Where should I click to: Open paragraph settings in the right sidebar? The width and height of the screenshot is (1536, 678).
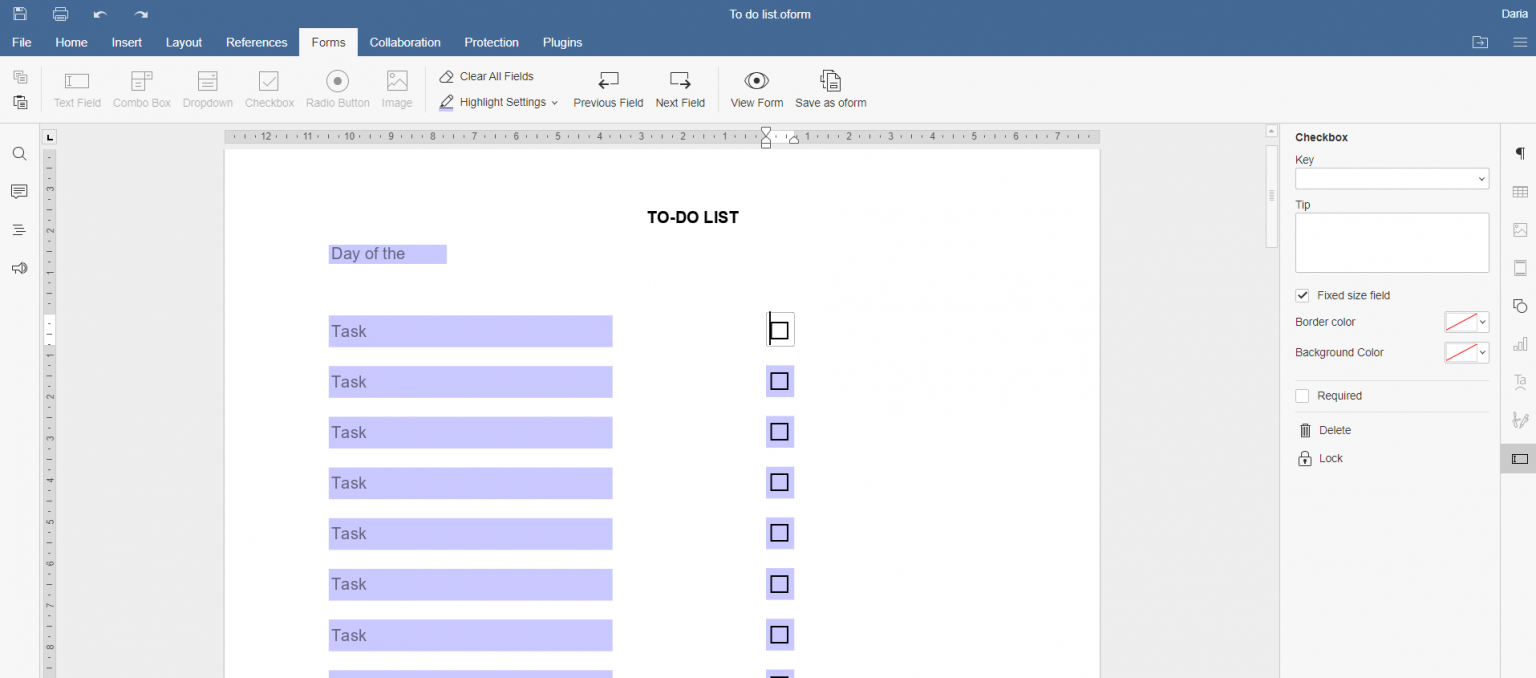(x=1519, y=153)
